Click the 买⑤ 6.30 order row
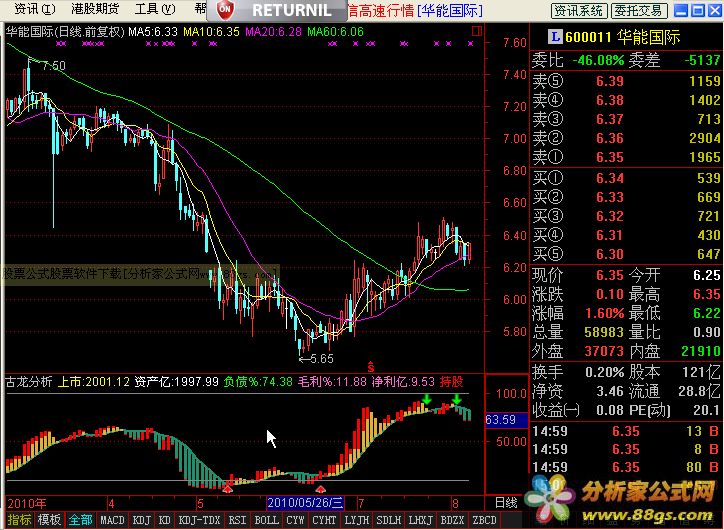 pos(627,254)
